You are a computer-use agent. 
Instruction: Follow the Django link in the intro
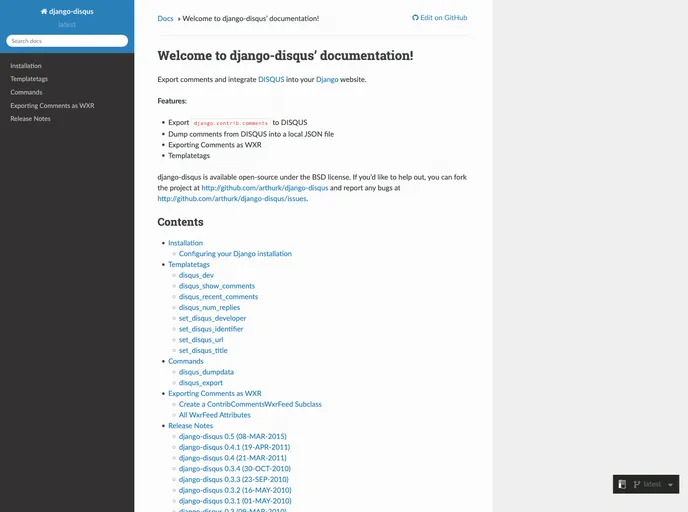(x=327, y=79)
